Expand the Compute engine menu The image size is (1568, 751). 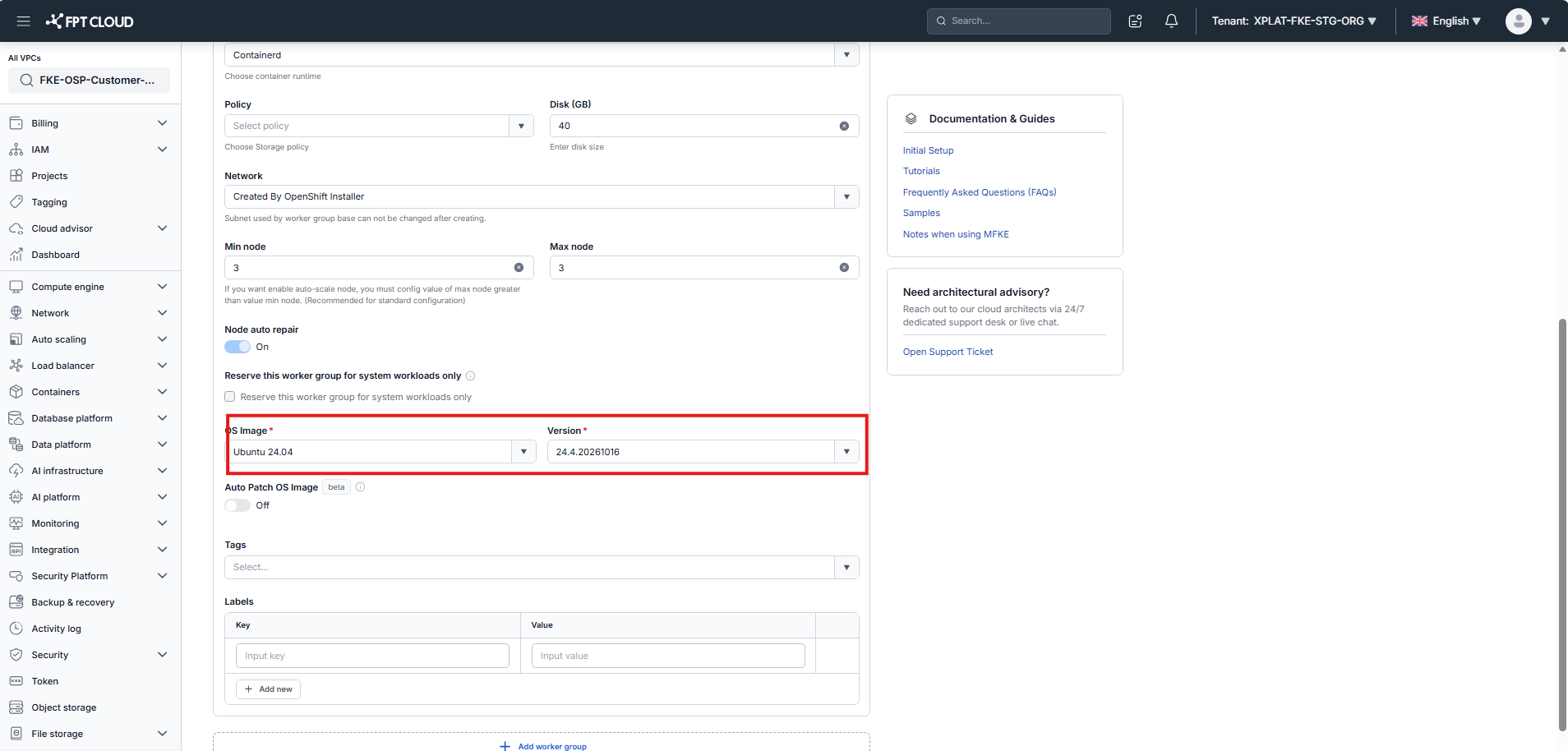coord(90,287)
